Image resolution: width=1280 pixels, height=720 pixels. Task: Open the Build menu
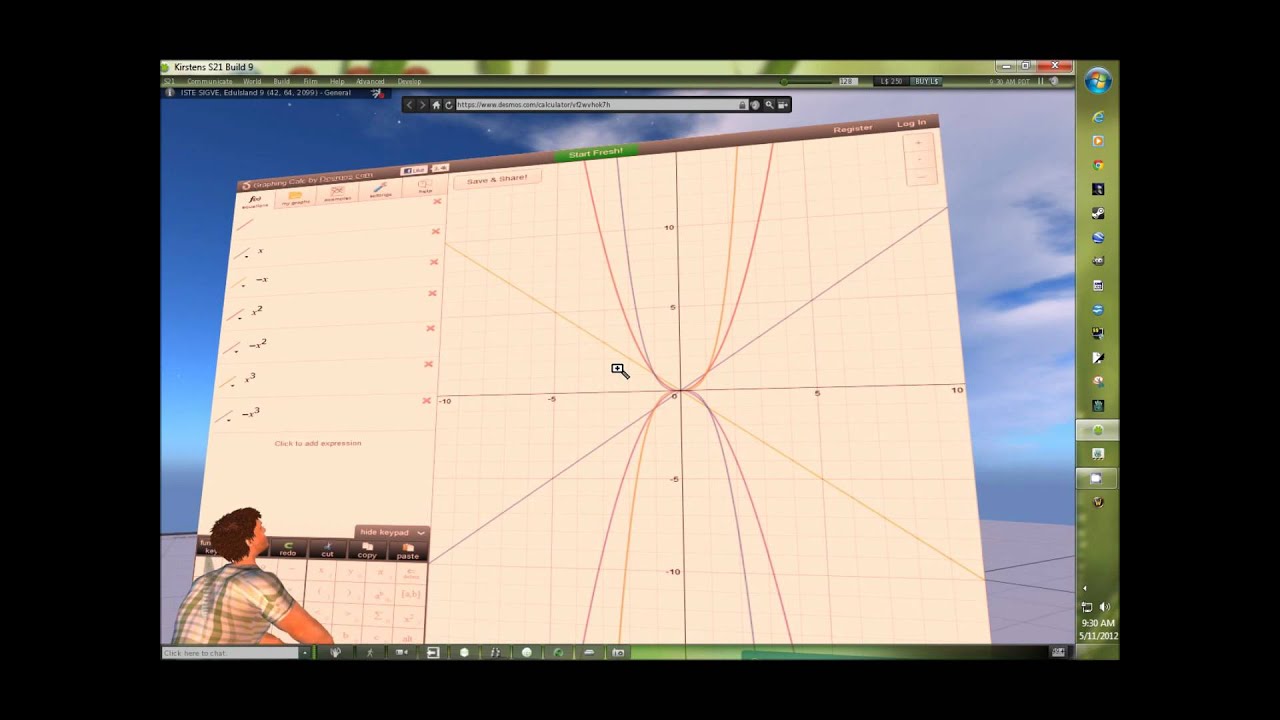(282, 81)
